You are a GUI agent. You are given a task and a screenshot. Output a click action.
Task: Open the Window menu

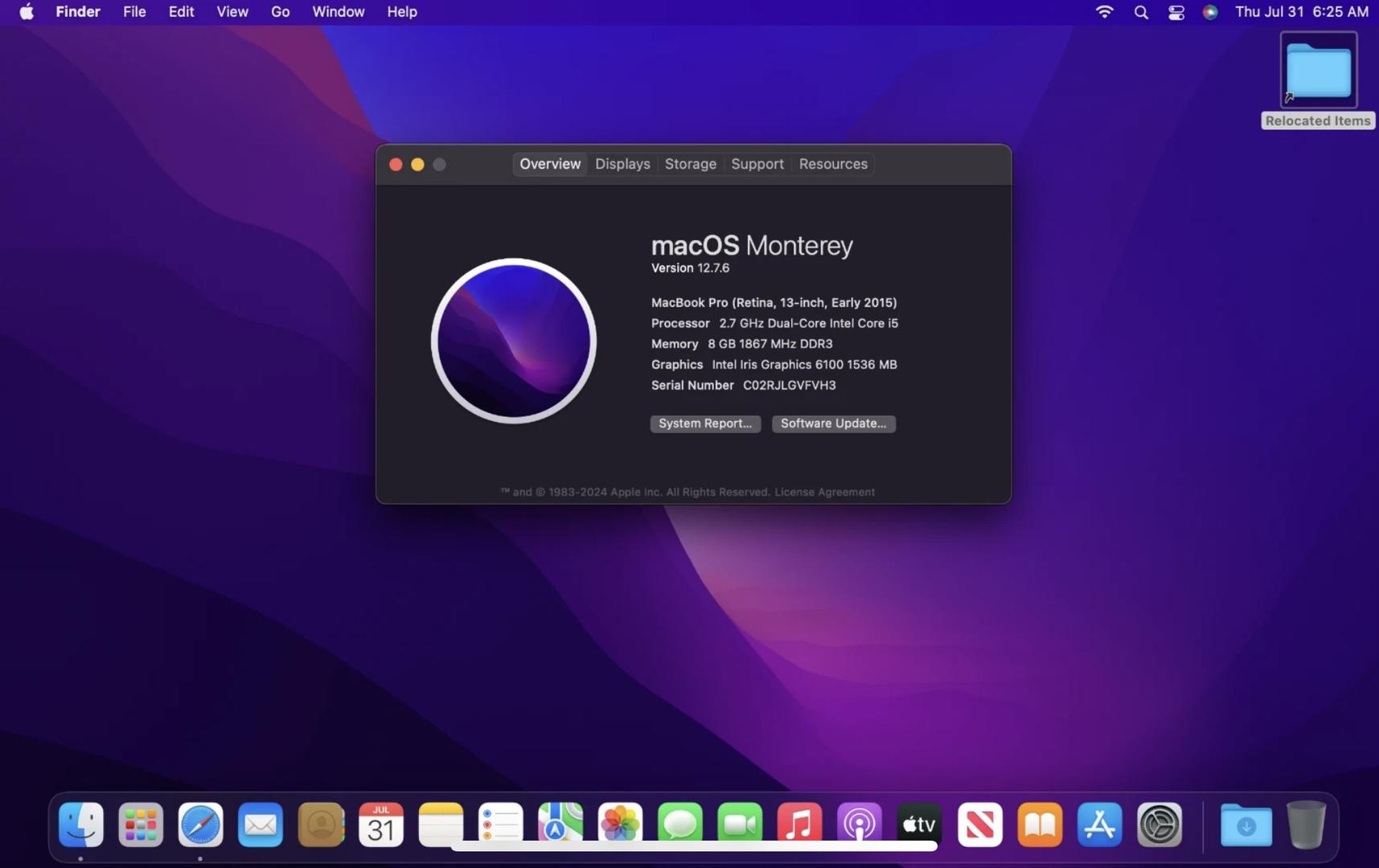[338, 12]
